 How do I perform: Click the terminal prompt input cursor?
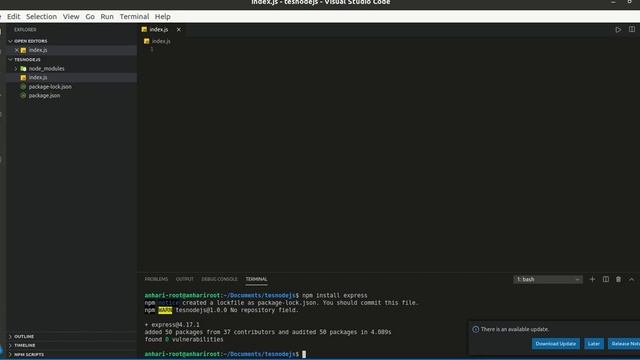[x=304, y=354]
